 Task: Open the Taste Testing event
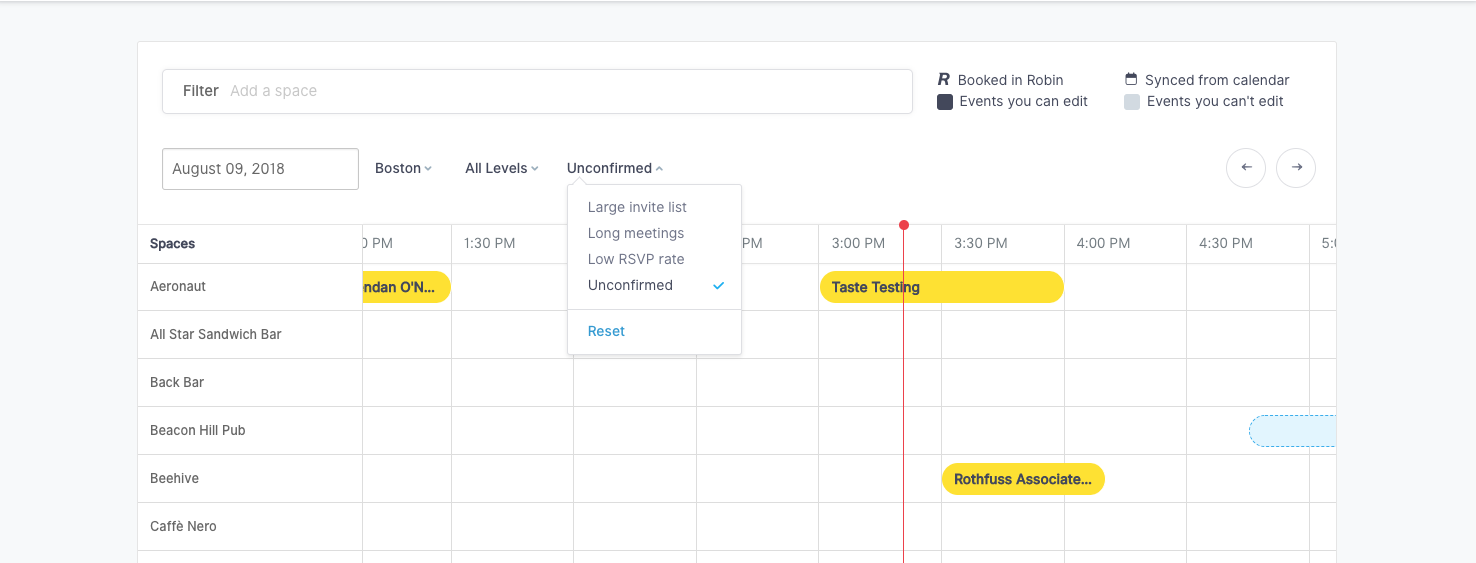tap(941, 287)
